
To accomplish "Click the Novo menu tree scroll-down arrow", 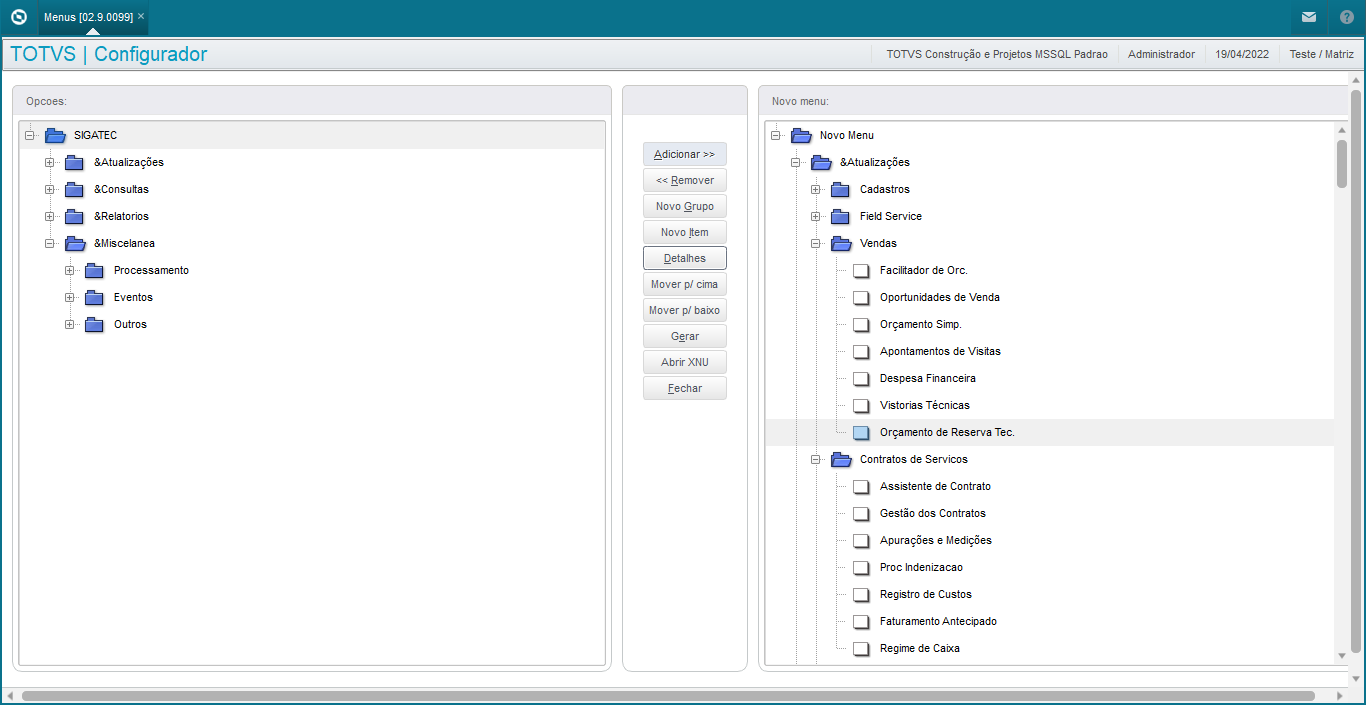I will (x=1342, y=656).
